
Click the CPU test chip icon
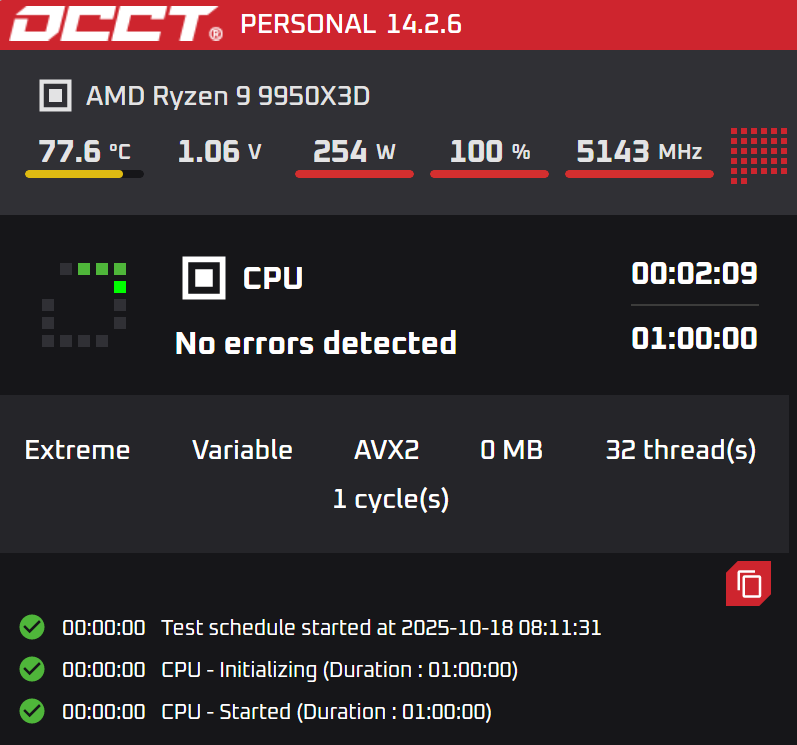(x=204, y=277)
